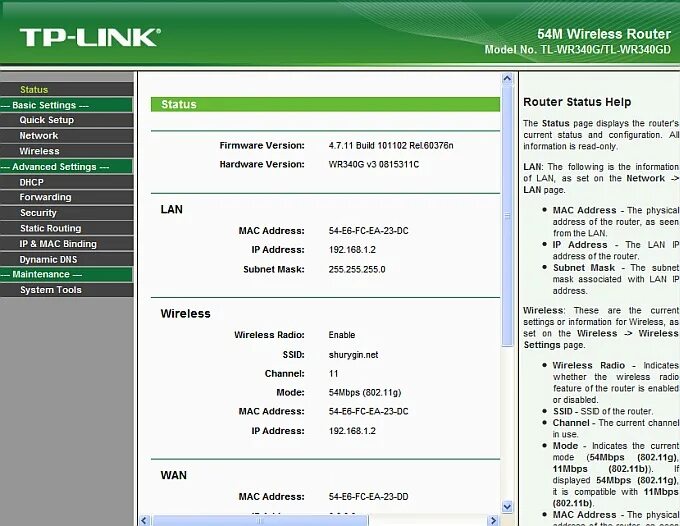Click the horizontal scroll left arrow
The image size is (680, 526).
tap(145, 520)
